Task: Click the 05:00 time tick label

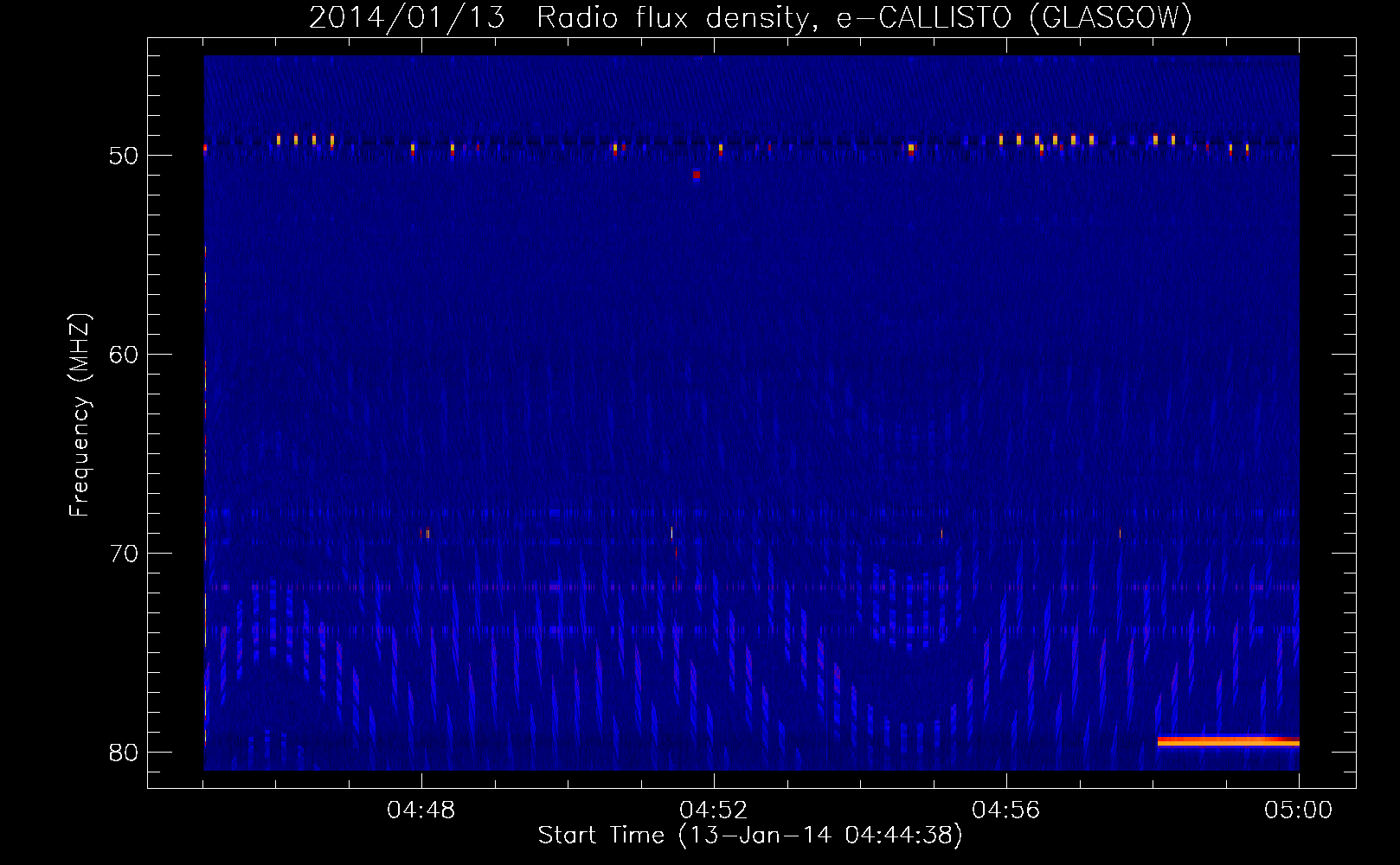Action: tap(1299, 811)
